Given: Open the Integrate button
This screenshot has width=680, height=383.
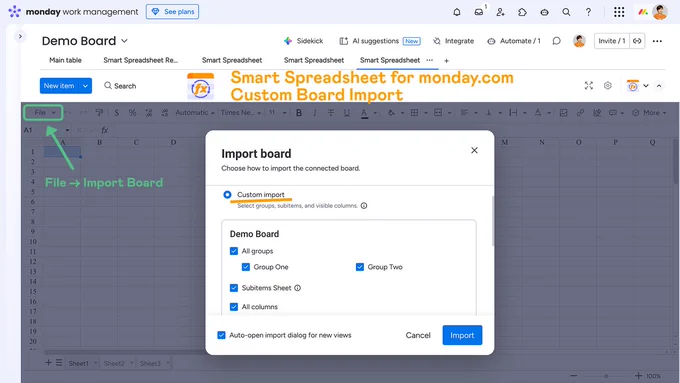Looking at the screenshot, I should pos(454,41).
